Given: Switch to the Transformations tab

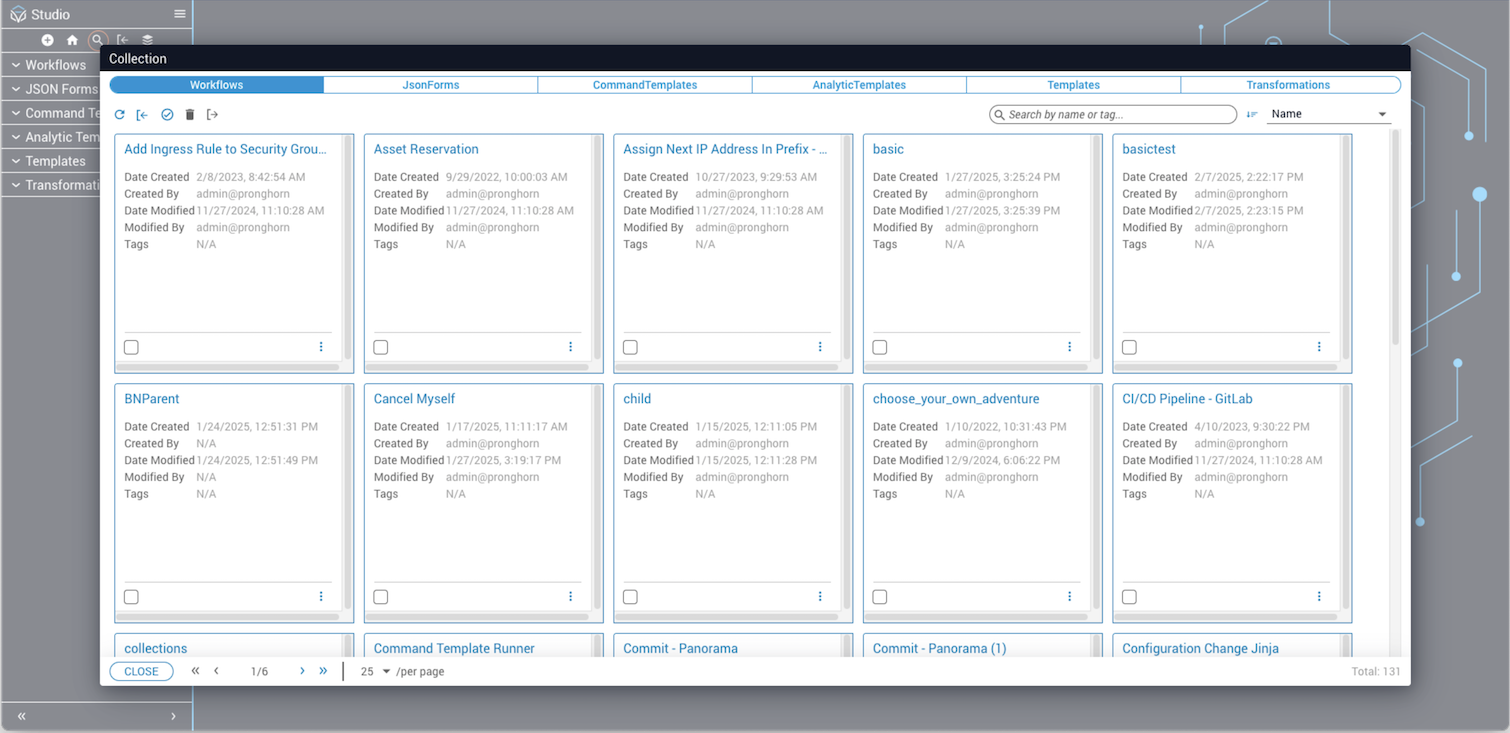Looking at the screenshot, I should 1287,85.
